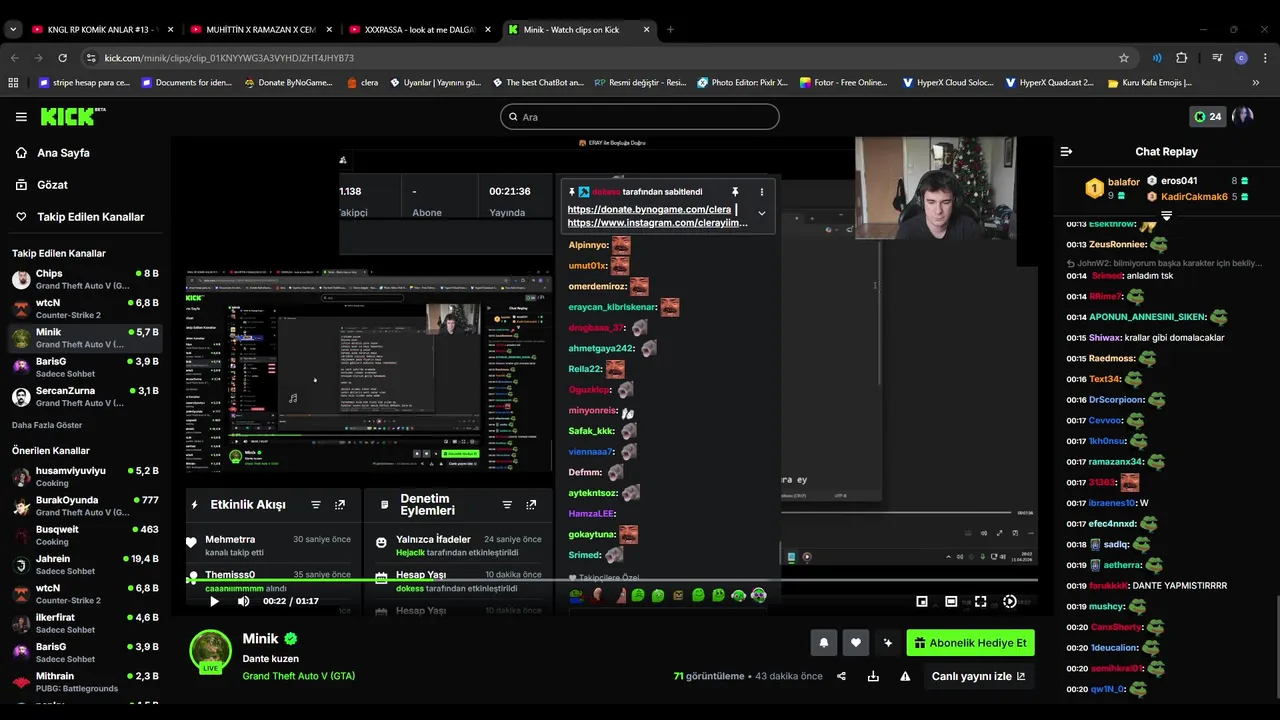1280x720 pixels.
Task: Mute the clip audio
Action: [243, 601]
